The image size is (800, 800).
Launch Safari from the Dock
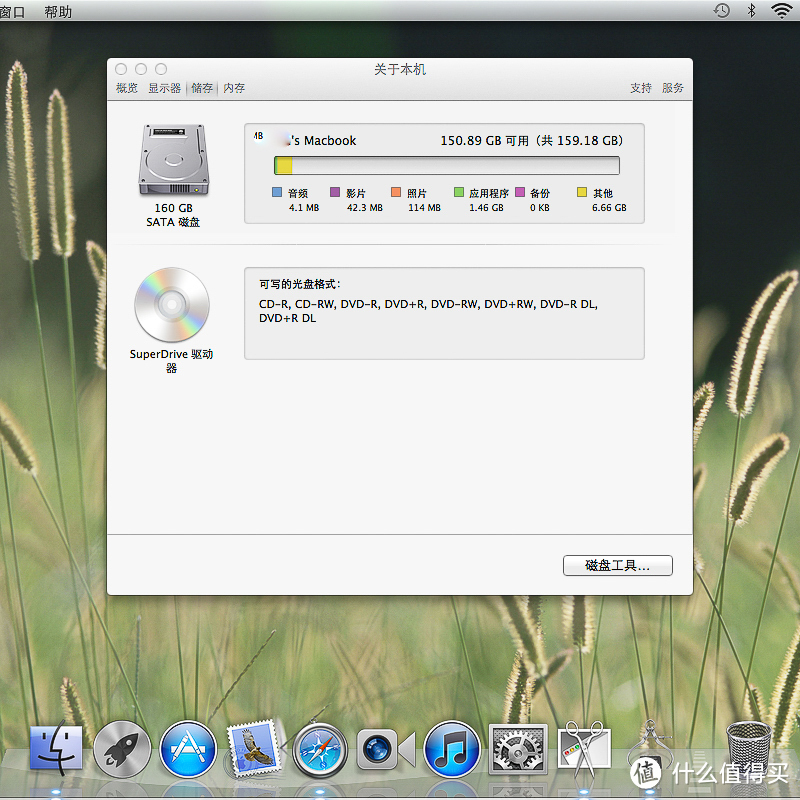[x=320, y=748]
